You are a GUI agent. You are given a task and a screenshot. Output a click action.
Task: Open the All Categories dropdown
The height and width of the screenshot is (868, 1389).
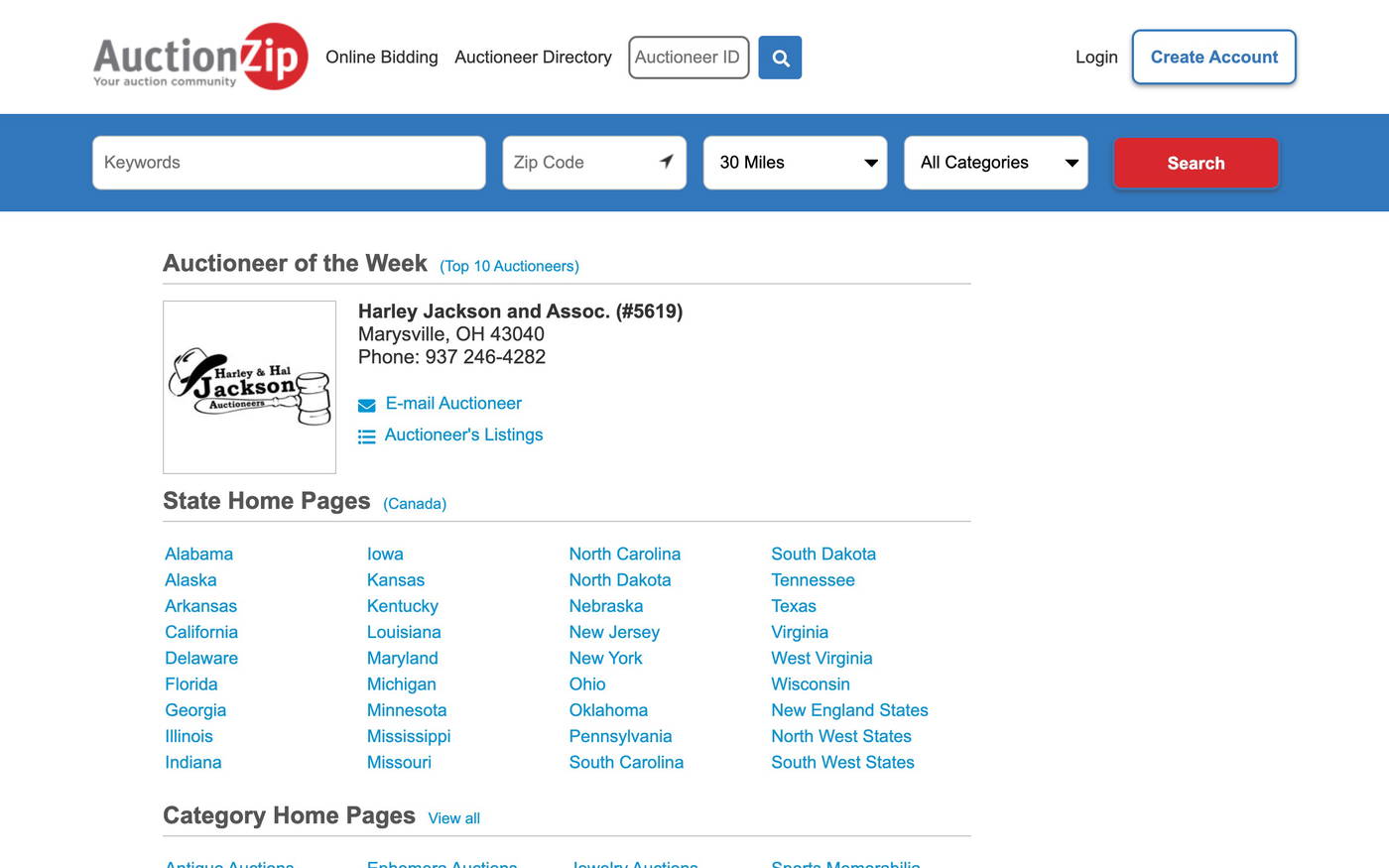(x=995, y=163)
